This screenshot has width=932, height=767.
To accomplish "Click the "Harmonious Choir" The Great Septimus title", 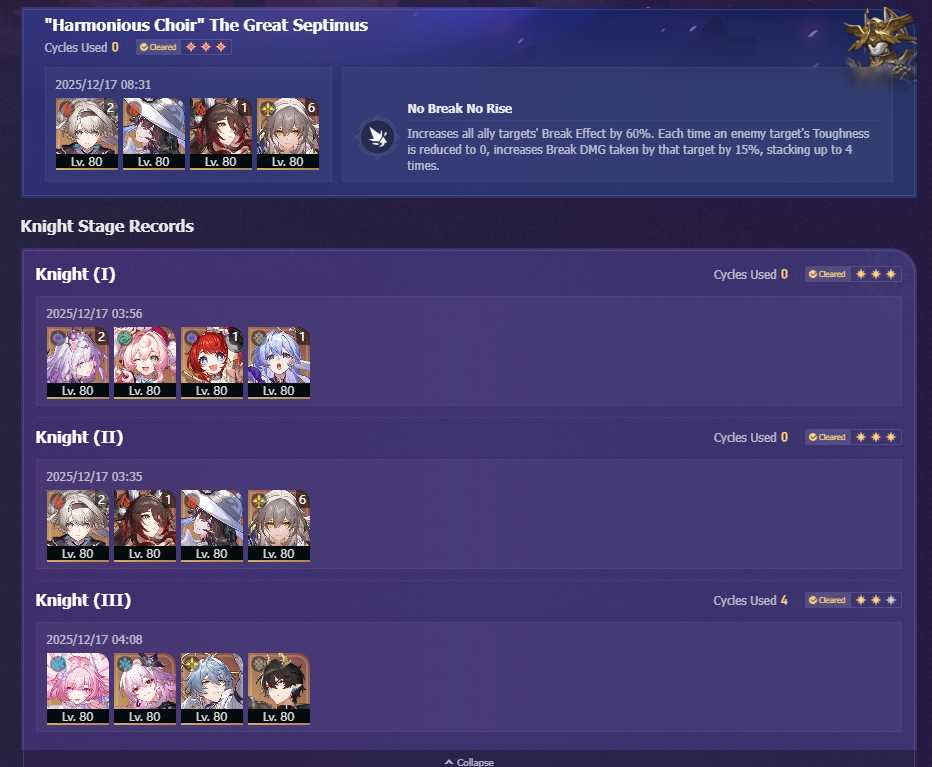I will [x=206, y=25].
